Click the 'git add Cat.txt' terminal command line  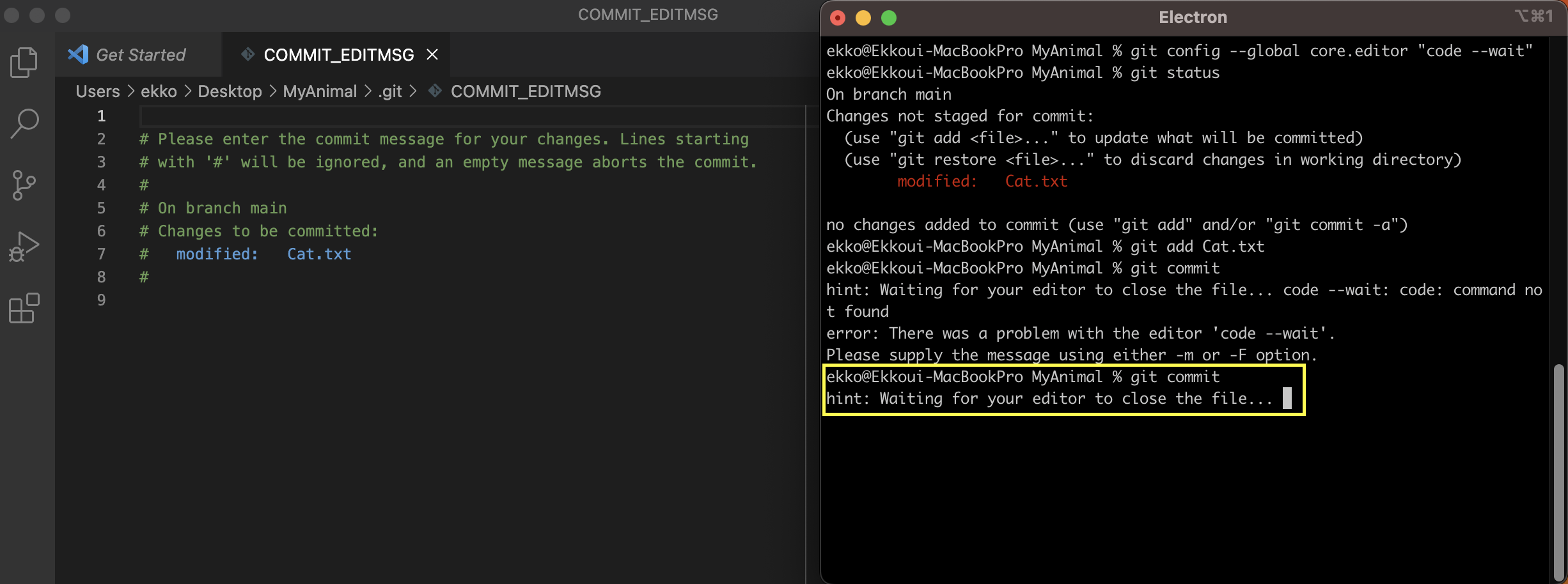(1045, 247)
